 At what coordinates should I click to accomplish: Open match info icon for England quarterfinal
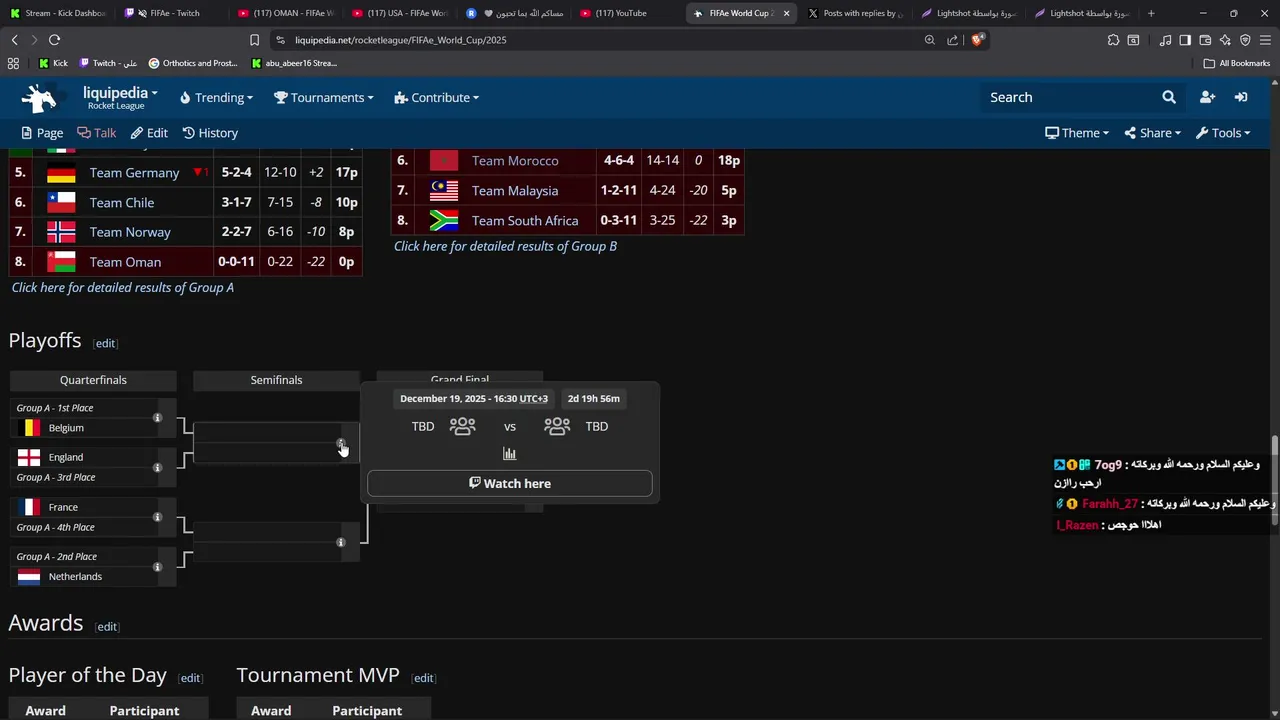coord(157,467)
